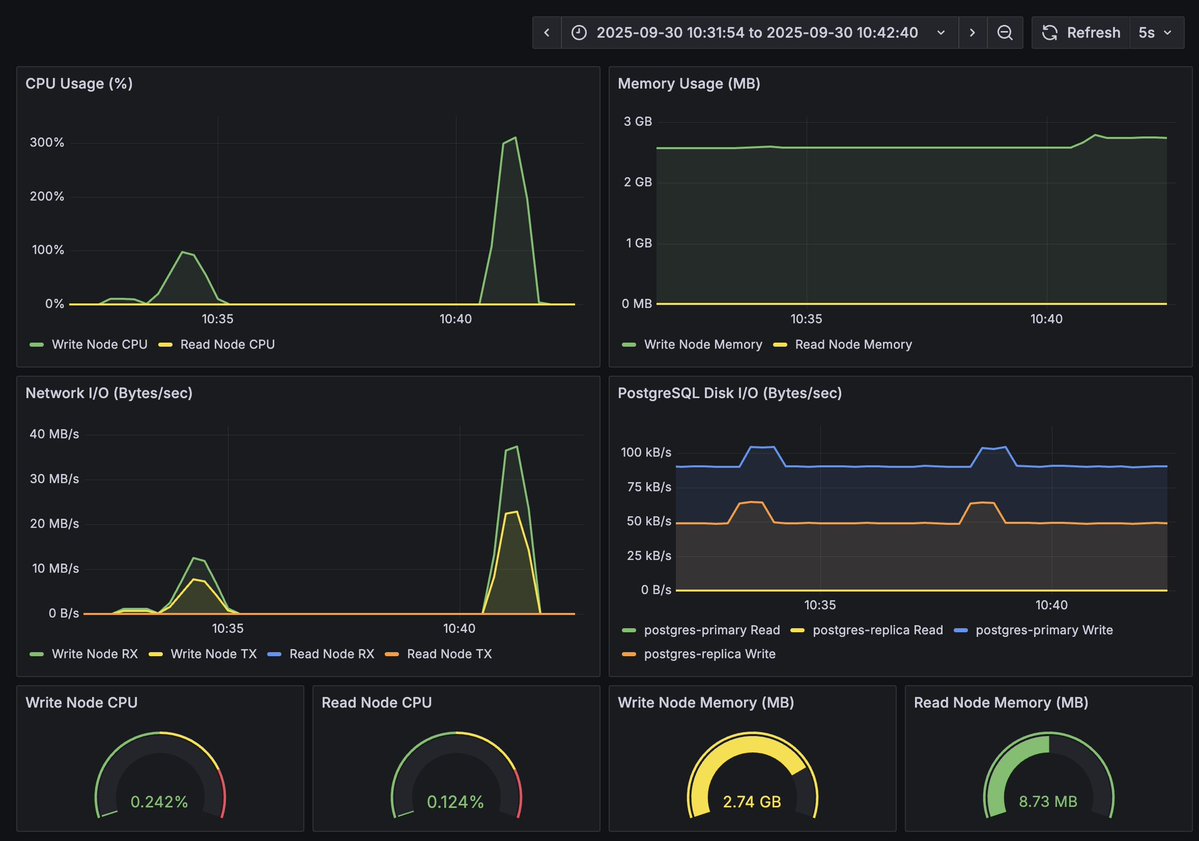Click the refresh circular arrows icon
This screenshot has height=841, width=1199.
pyautogui.click(x=1050, y=33)
